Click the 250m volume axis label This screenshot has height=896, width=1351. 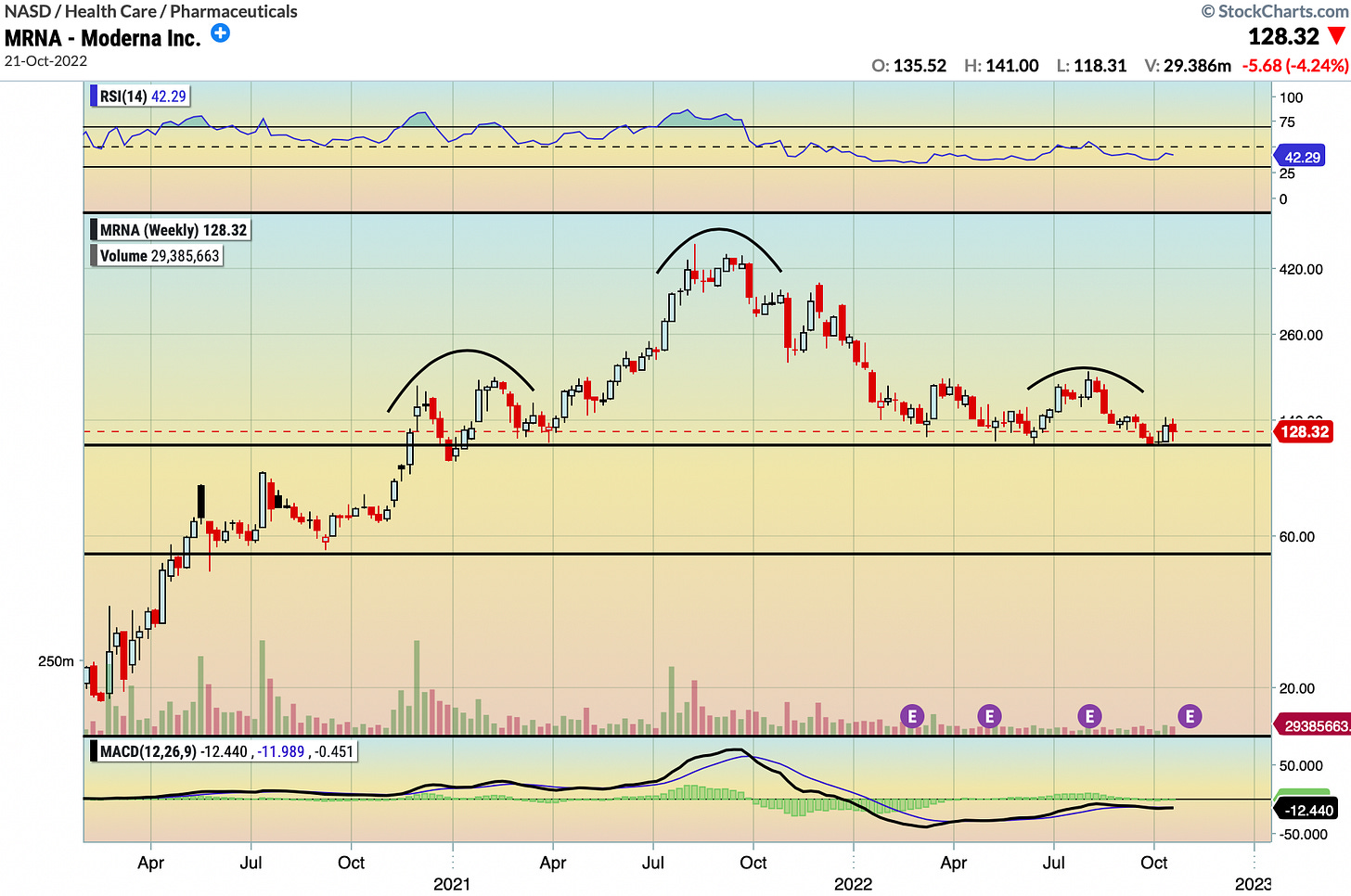[x=56, y=661]
